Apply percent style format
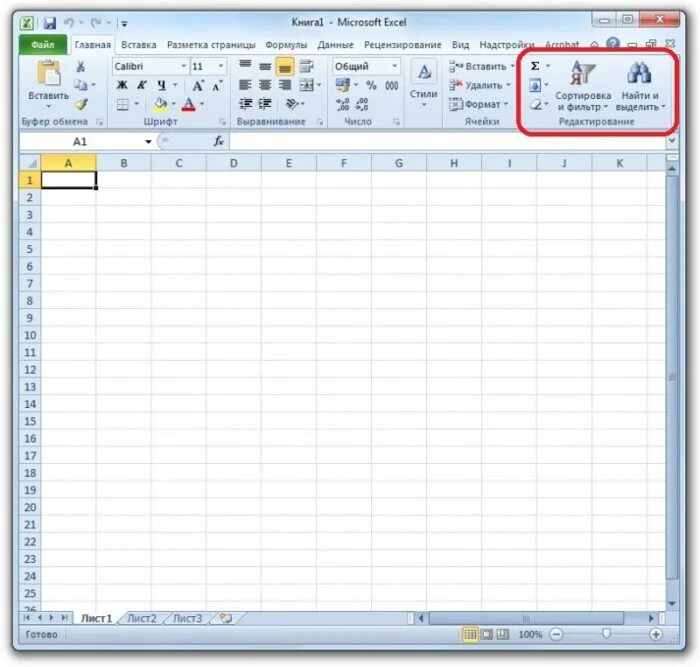The image size is (700, 667). (x=371, y=85)
